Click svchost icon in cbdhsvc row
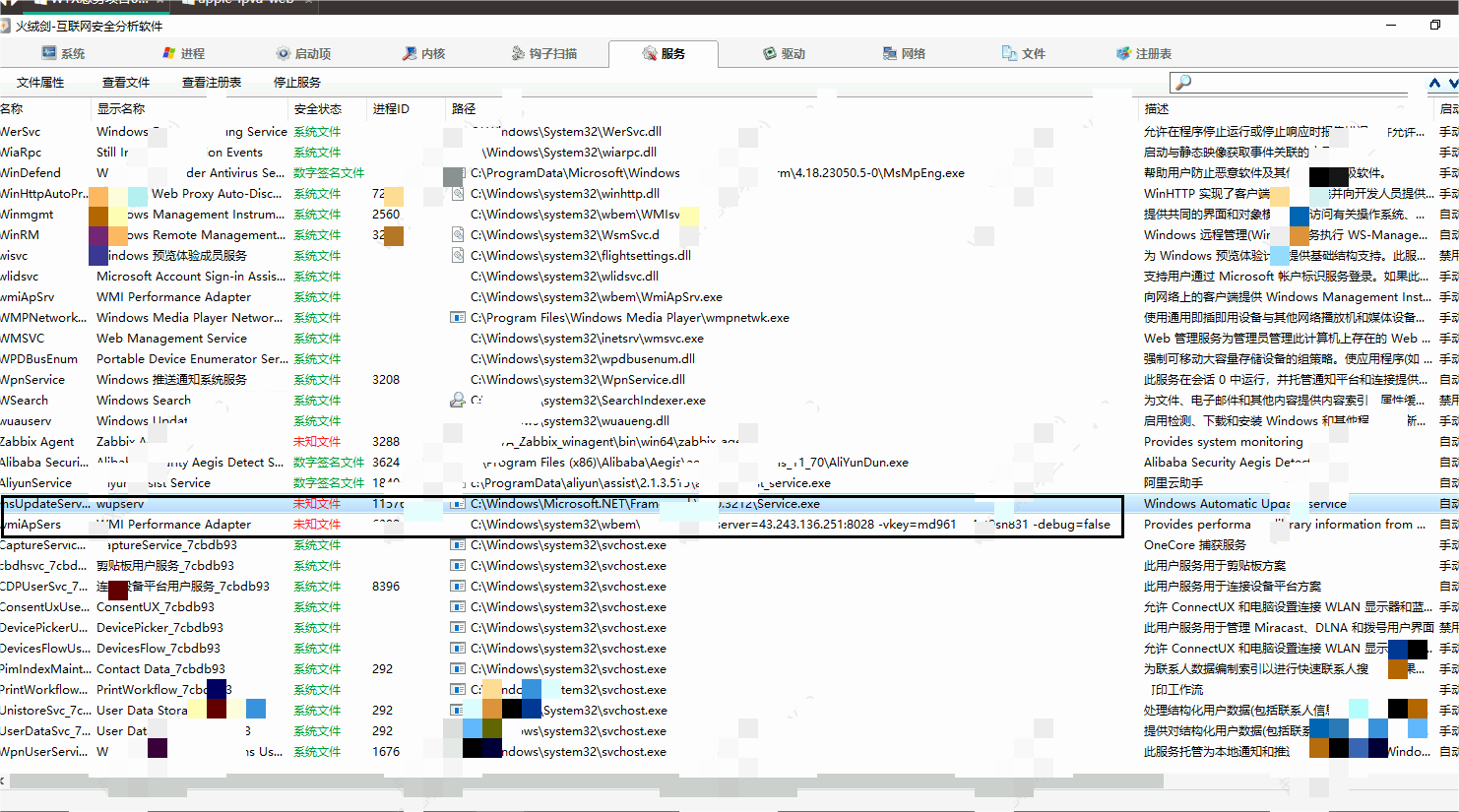 [x=458, y=566]
